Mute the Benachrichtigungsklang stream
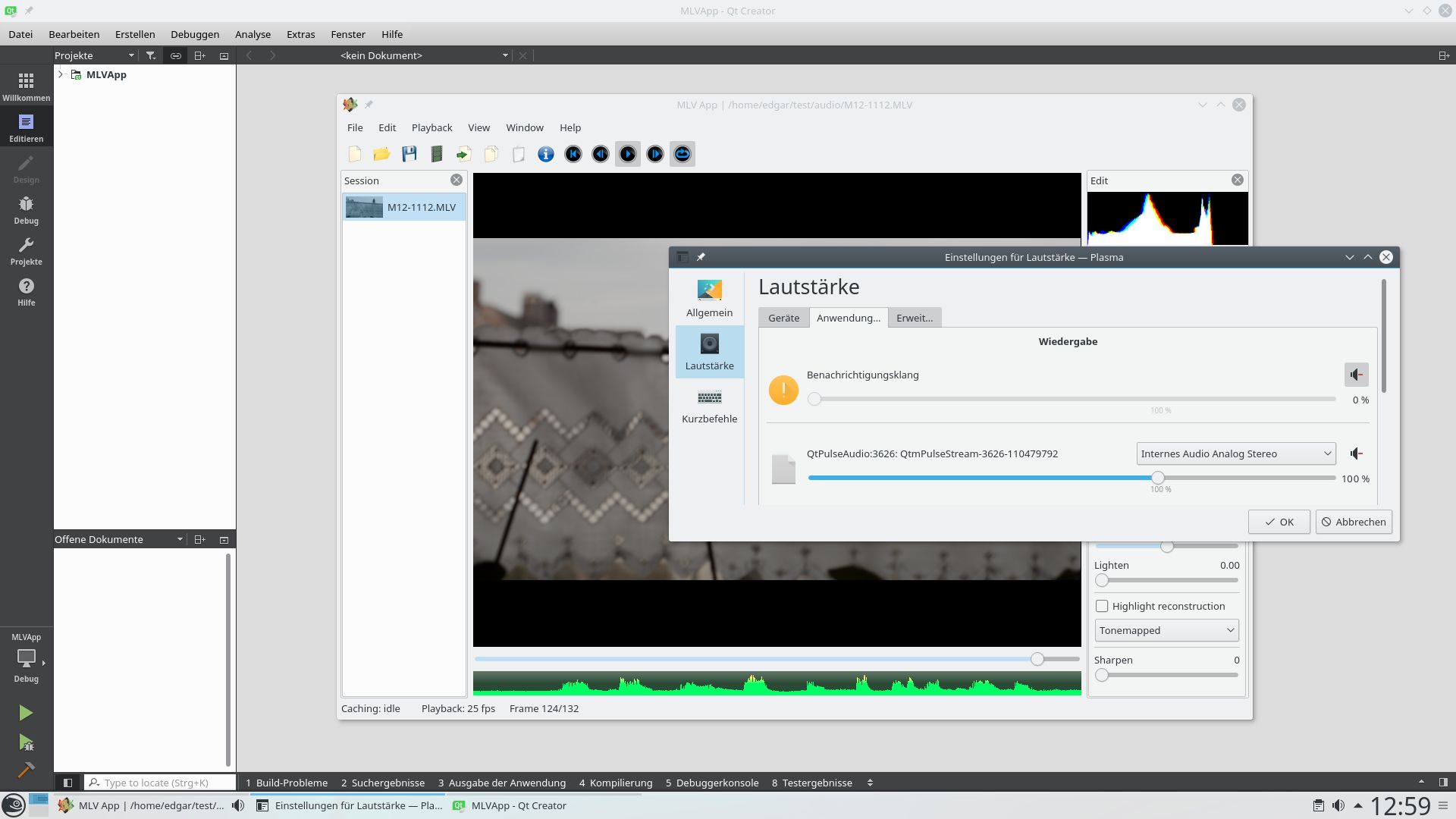Image resolution: width=1456 pixels, height=819 pixels. click(1357, 375)
